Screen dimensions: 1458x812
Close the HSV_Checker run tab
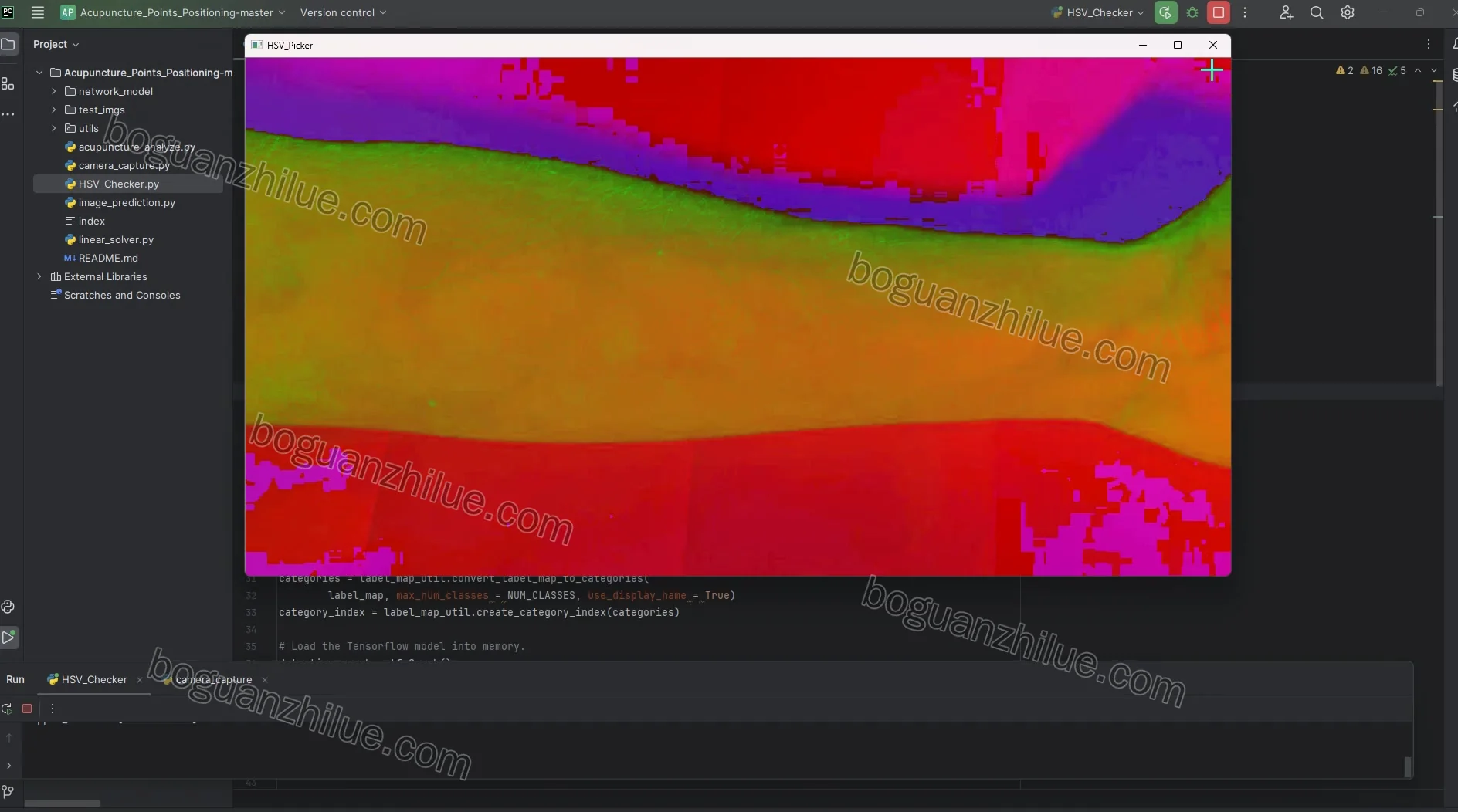click(140, 680)
